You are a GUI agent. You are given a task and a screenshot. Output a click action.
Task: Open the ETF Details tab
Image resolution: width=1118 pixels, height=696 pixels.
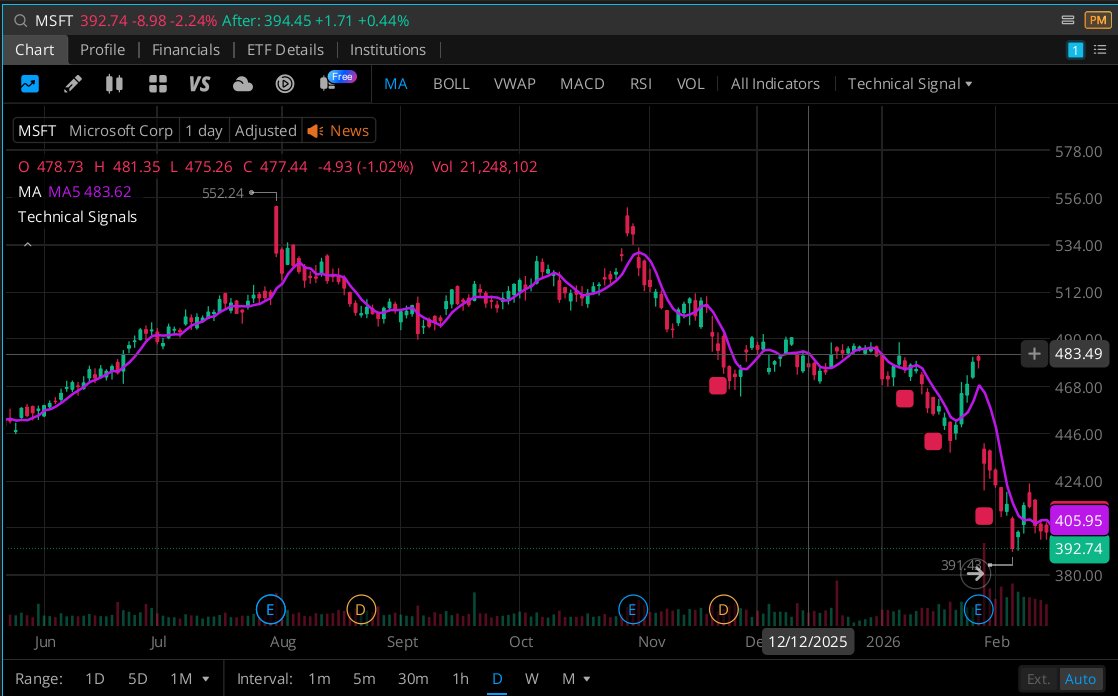click(x=285, y=50)
